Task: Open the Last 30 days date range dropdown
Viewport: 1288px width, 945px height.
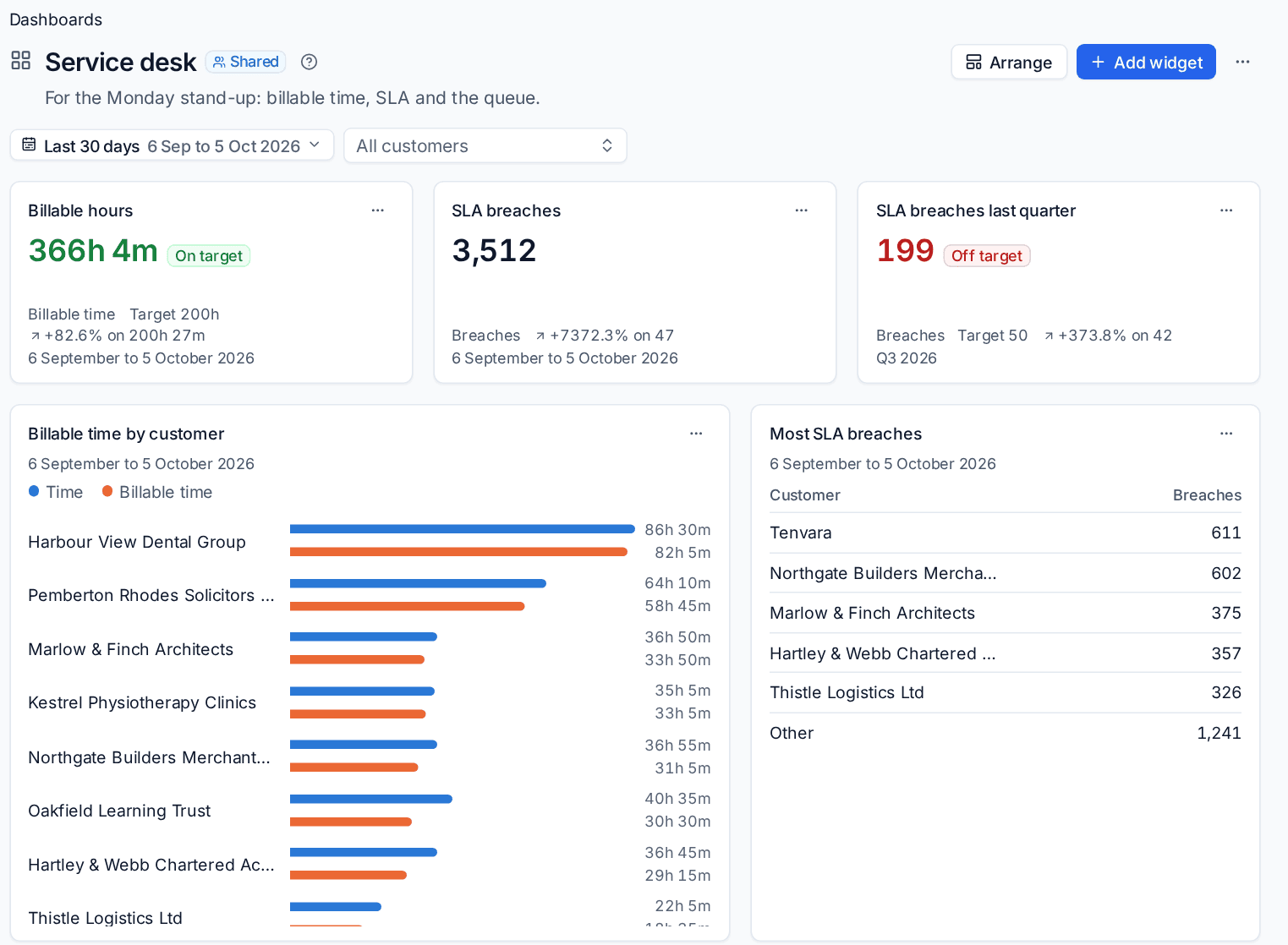Action: [x=173, y=145]
